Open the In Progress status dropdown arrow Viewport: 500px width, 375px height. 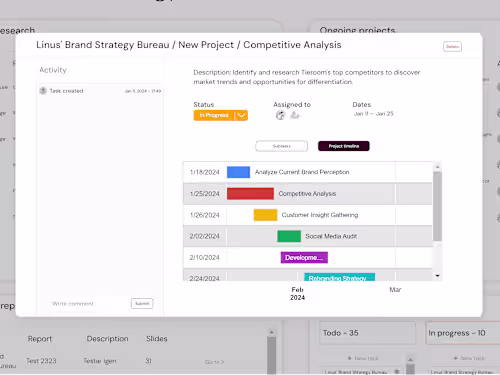(x=242, y=115)
